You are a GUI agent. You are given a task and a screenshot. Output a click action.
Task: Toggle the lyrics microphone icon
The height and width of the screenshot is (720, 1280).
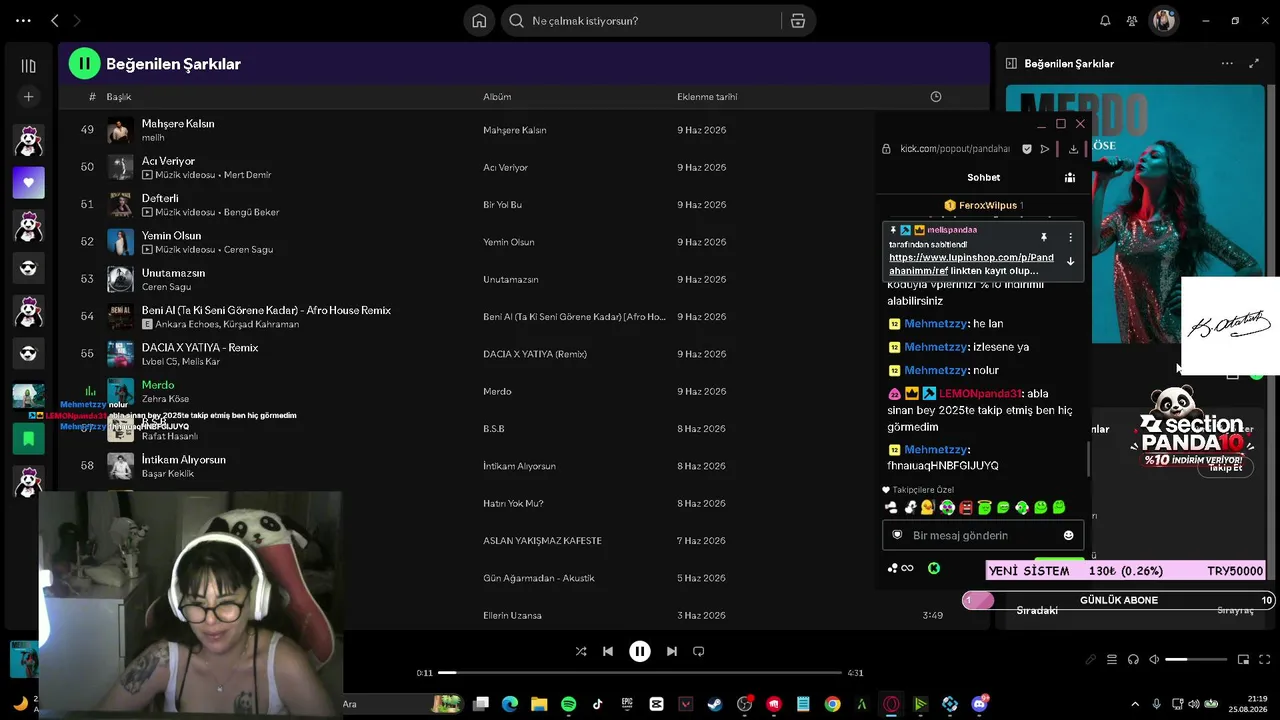coord(1091,660)
